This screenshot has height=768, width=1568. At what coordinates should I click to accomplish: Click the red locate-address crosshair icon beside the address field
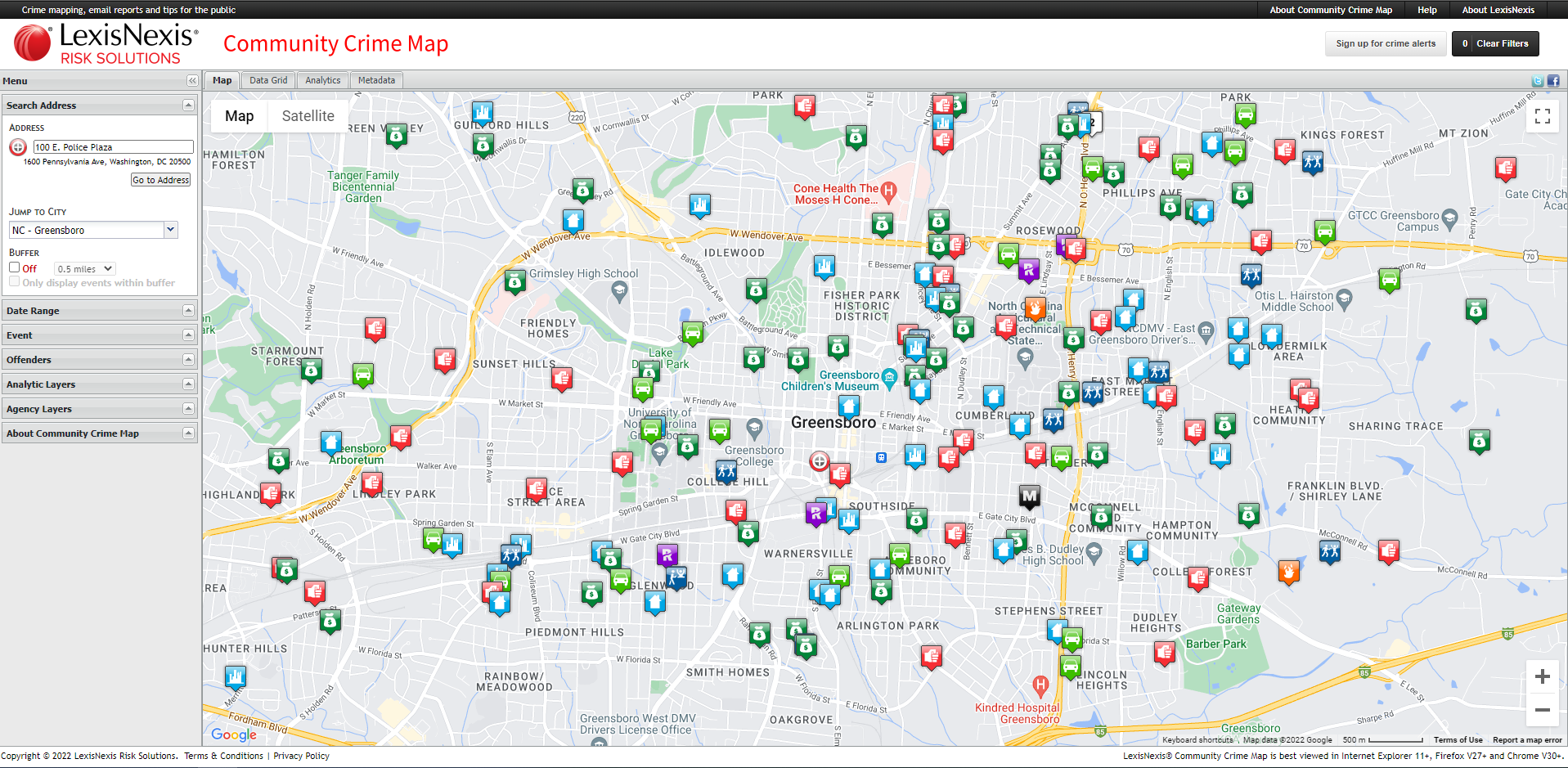click(x=18, y=147)
